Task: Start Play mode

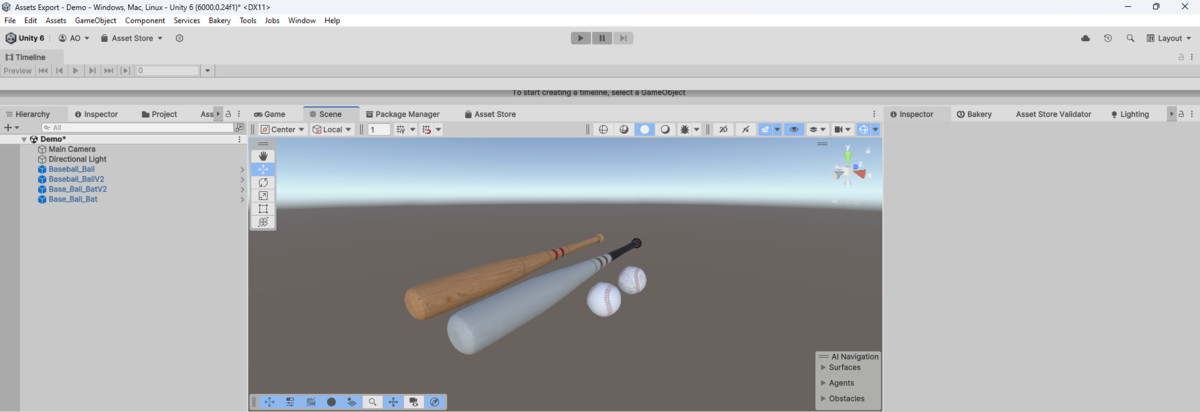Action: [580, 38]
